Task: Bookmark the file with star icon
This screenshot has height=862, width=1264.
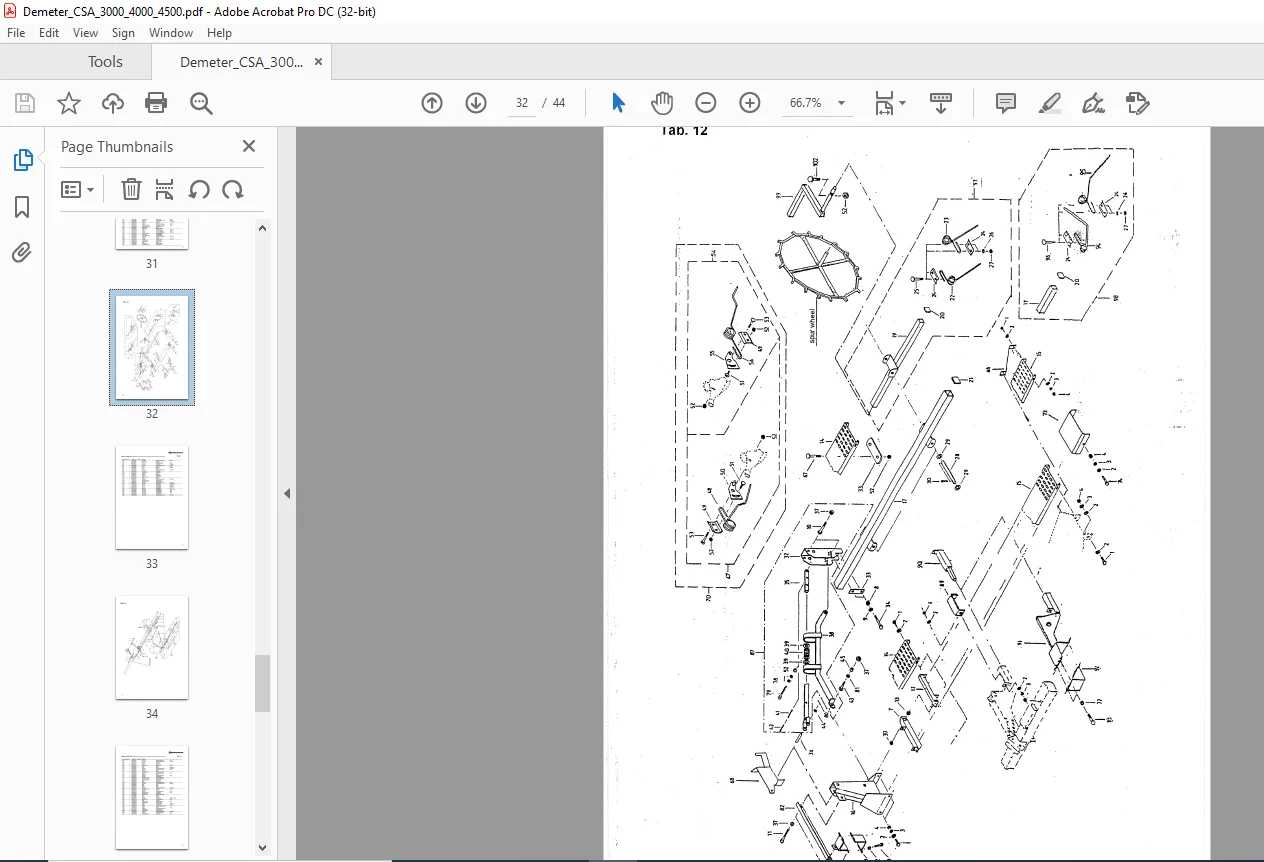Action: click(68, 103)
